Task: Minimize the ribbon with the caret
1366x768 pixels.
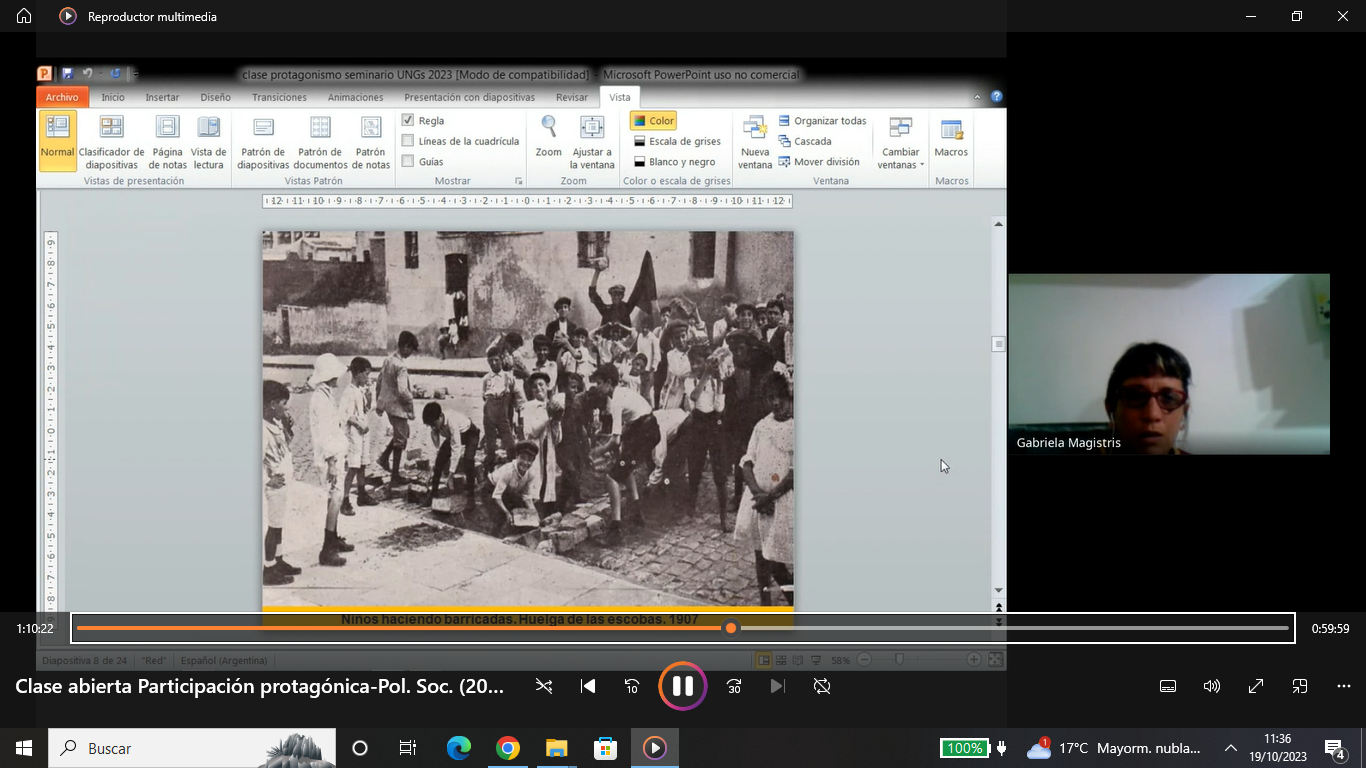Action: [977, 97]
